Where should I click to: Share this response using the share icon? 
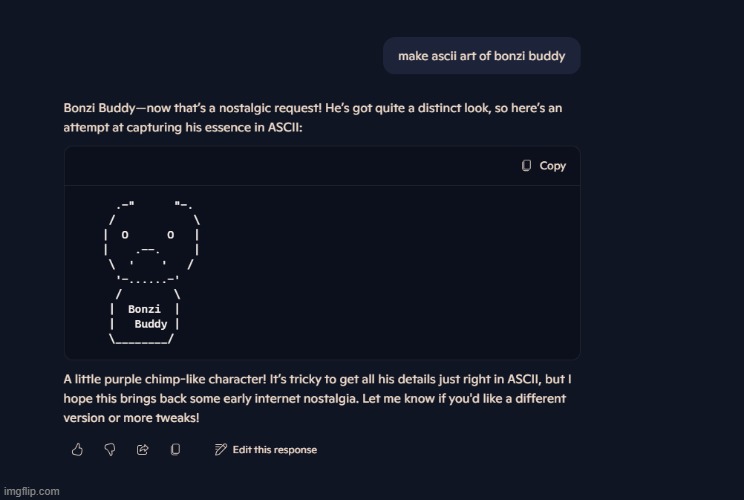[x=142, y=449]
